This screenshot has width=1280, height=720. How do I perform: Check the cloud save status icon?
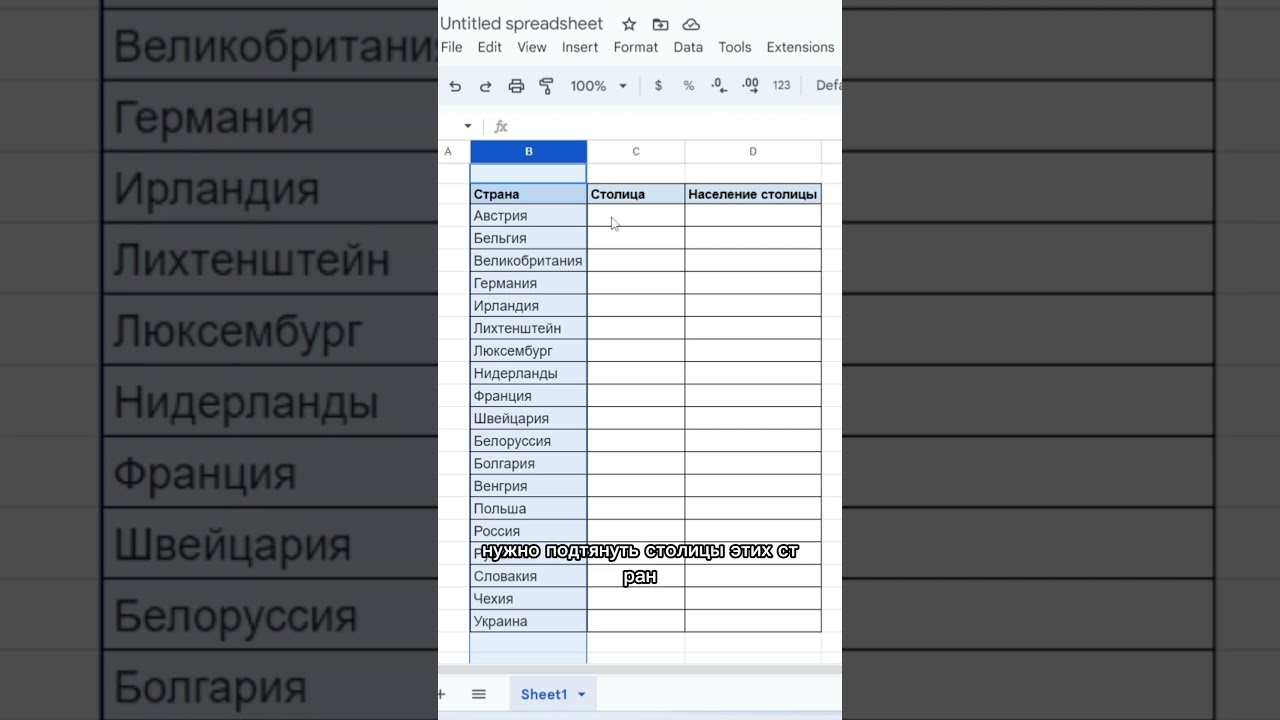pyautogui.click(x=691, y=24)
